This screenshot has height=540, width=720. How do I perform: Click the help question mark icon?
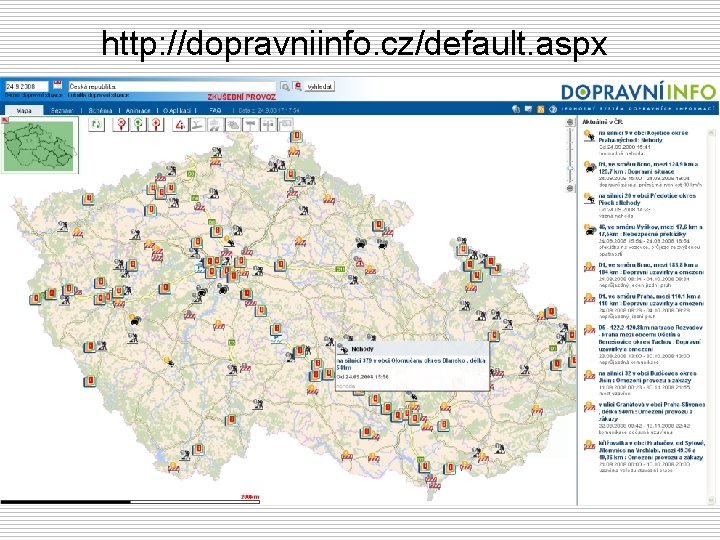(x=553, y=109)
